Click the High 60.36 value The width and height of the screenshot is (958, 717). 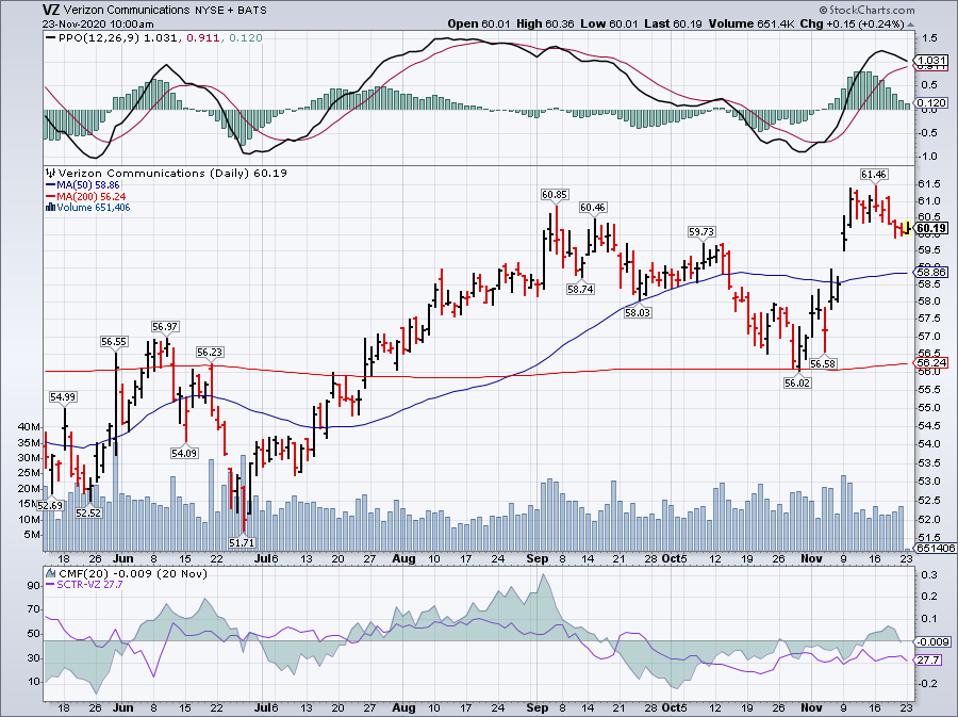tap(545, 24)
